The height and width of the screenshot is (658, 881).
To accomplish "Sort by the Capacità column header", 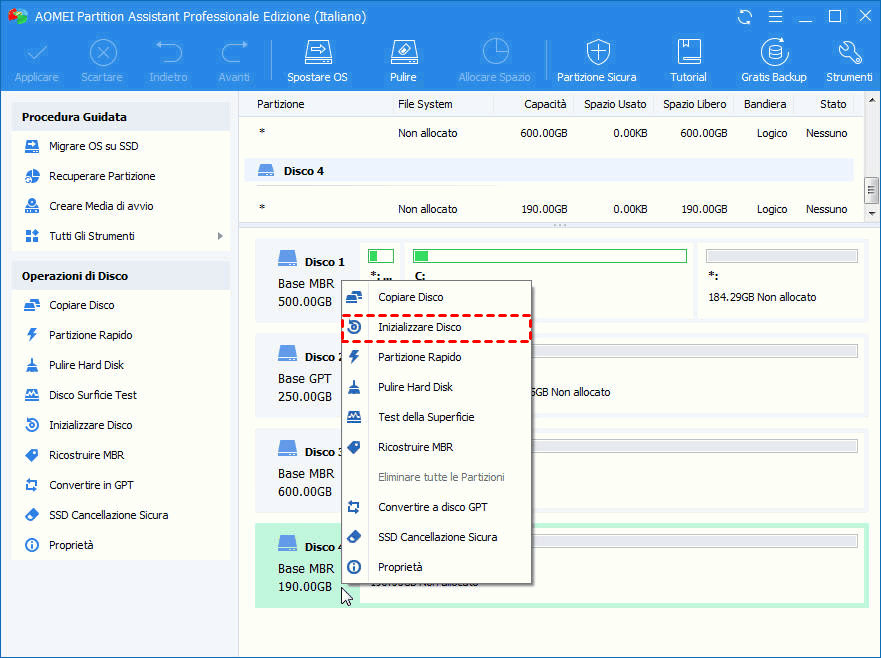I will coord(545,104).
